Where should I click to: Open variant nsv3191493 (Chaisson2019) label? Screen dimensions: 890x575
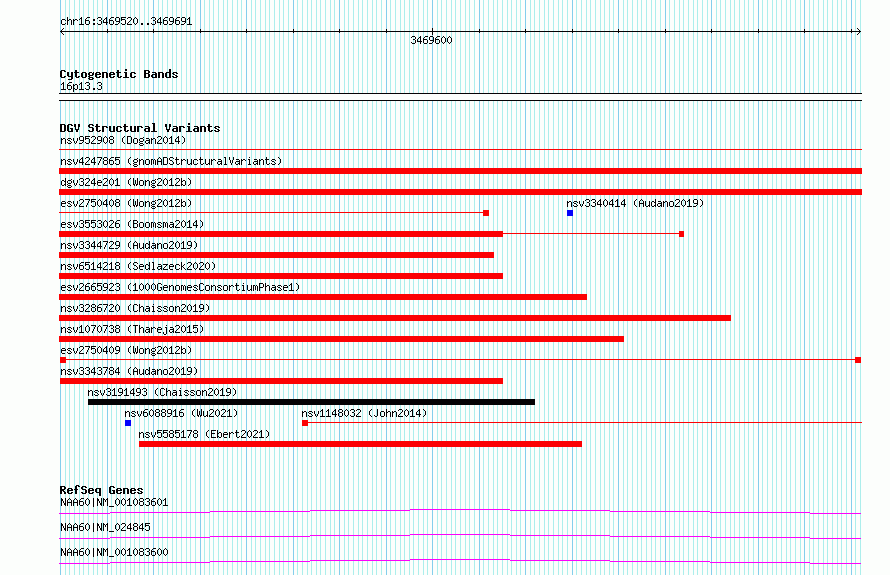pos(162,392)
